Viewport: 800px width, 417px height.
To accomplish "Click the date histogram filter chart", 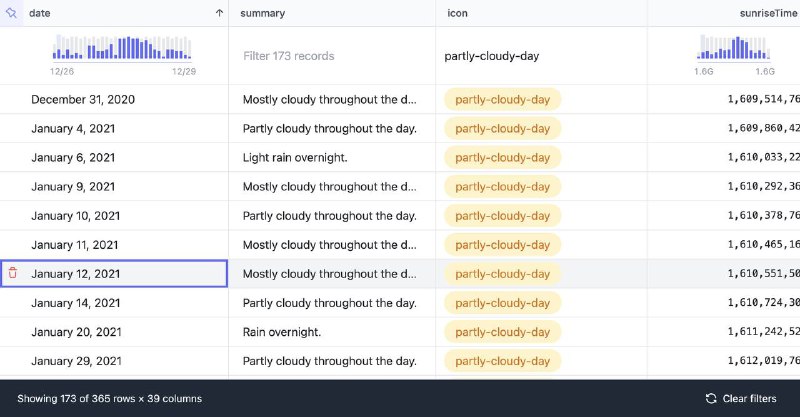I will point(123,49).
